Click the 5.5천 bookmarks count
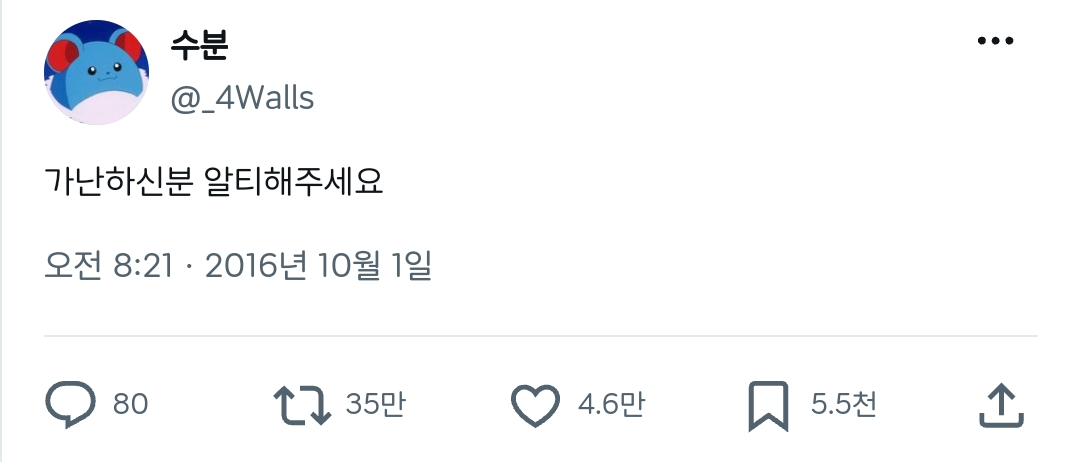The height and width of the screenshot is (462, 1080). (x=844, y=404)
